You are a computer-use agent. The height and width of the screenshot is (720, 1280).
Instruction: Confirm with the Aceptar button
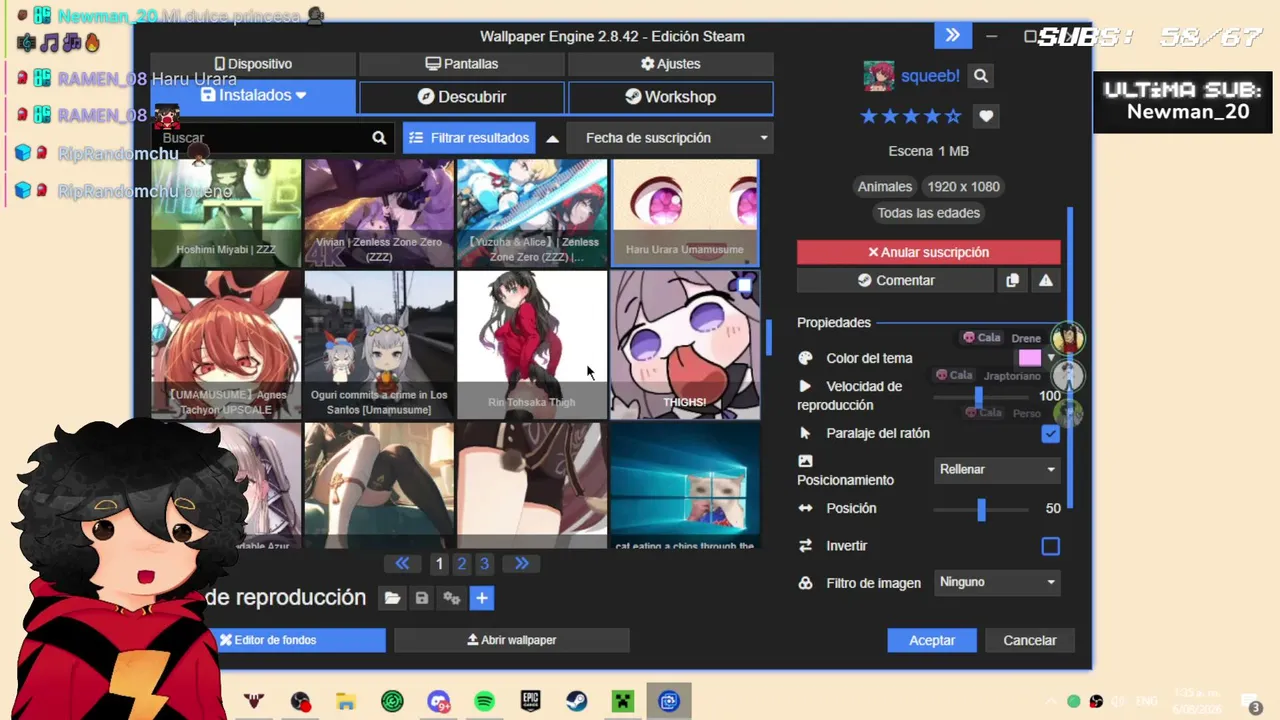click(x=932, y=640)
